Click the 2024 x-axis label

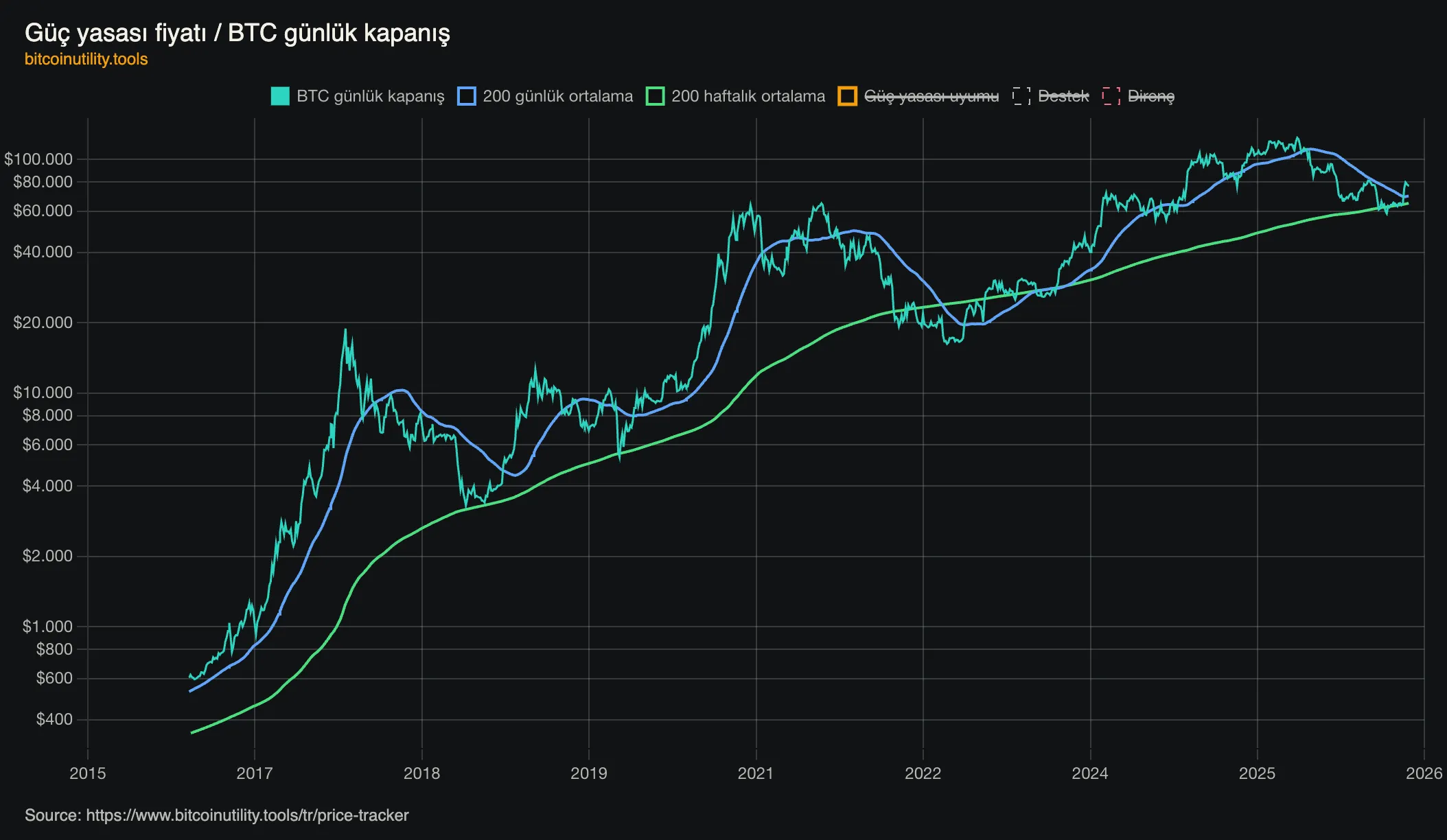(x=1090, y=773)
